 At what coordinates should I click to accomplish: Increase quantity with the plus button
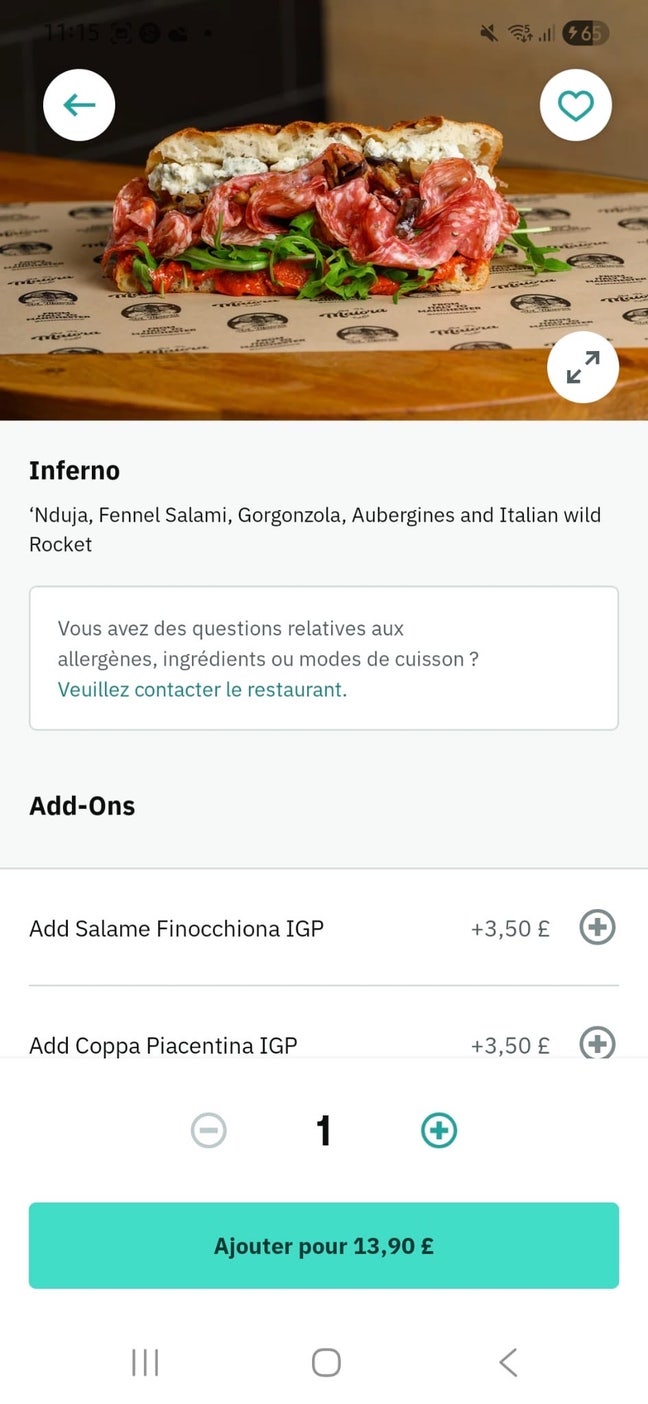439,1131
